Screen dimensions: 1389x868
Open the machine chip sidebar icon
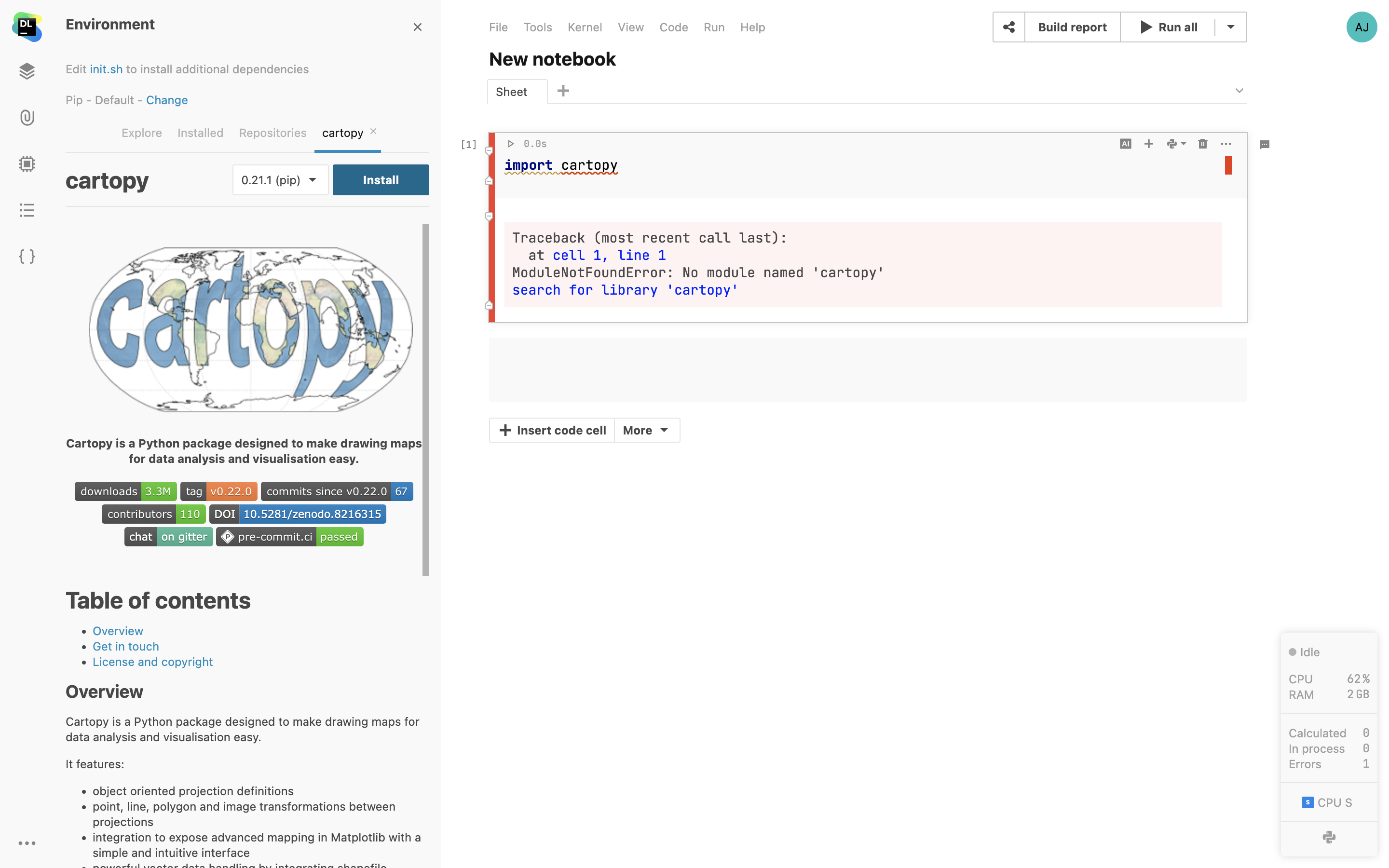click(27, 164)
